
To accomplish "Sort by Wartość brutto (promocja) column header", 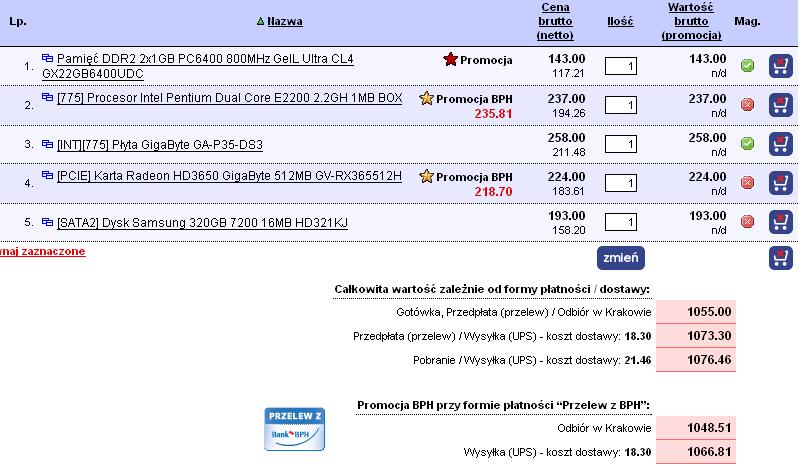I will click(x=691, y=21).
